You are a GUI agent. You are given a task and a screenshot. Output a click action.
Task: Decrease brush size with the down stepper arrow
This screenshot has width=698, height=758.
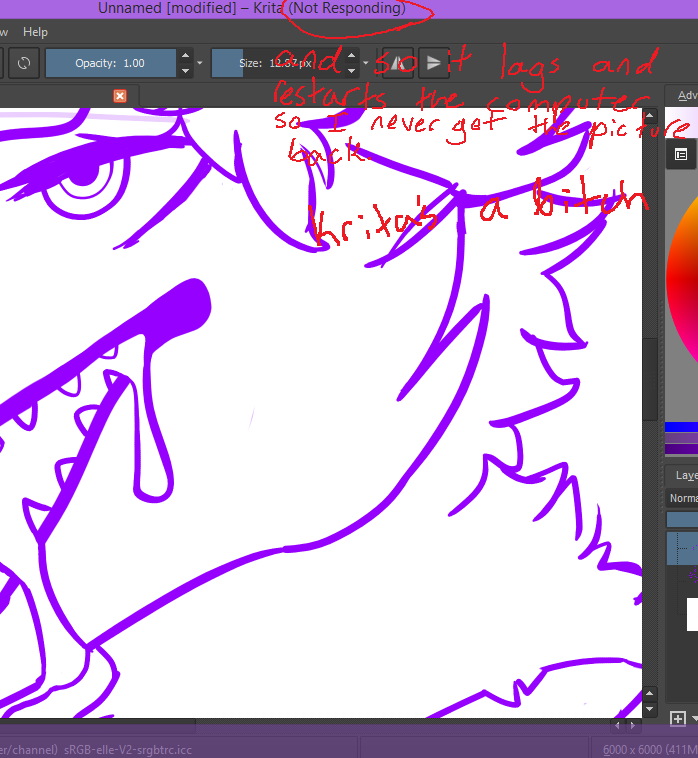click(351, 70)
